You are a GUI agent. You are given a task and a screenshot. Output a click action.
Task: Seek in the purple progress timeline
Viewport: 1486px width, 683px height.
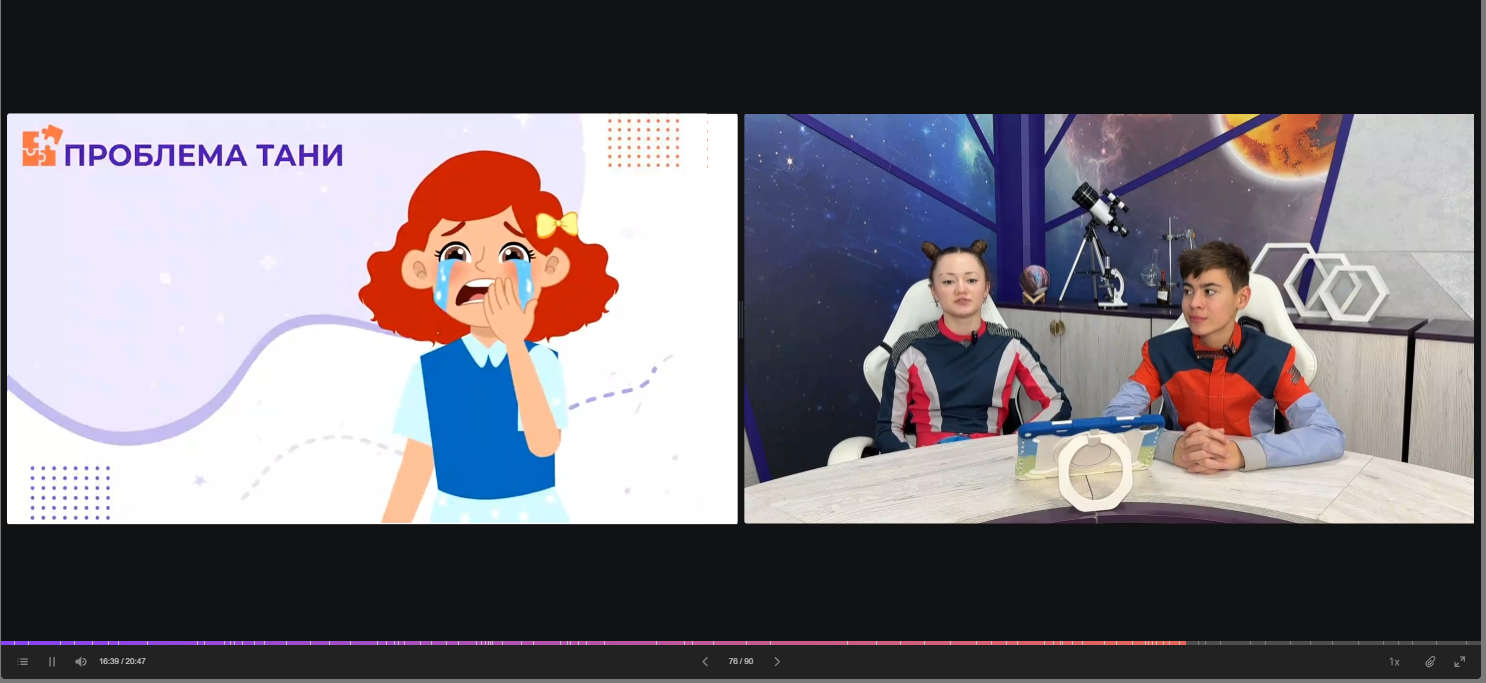tap(592, 642)
